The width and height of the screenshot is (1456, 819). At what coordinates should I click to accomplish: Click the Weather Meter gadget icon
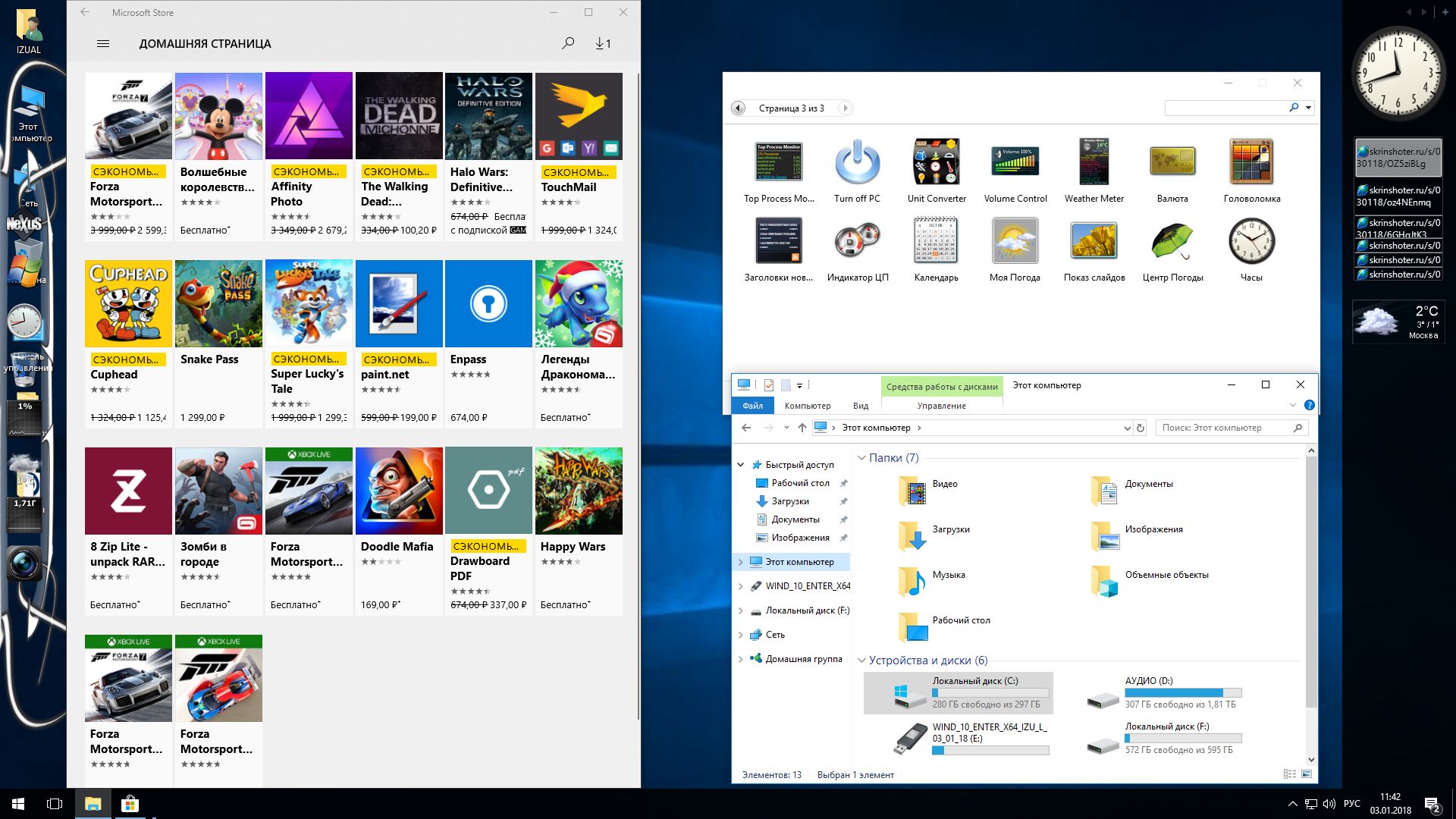[x=1094, y=163]
